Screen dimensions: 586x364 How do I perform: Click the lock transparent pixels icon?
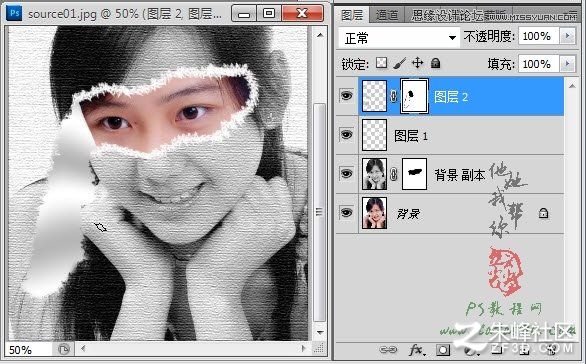[382, 63]
